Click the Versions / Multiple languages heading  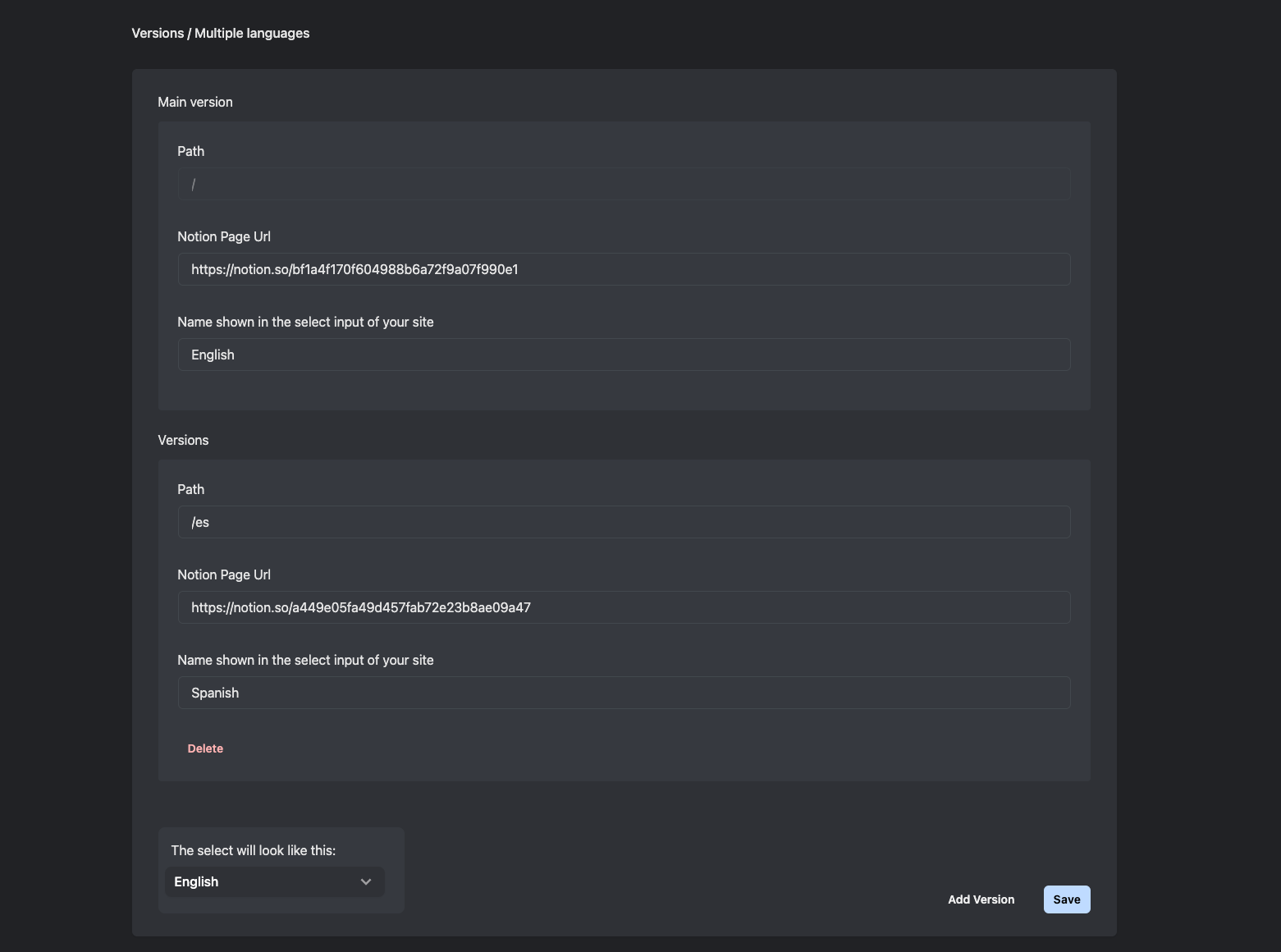(221, 34)
